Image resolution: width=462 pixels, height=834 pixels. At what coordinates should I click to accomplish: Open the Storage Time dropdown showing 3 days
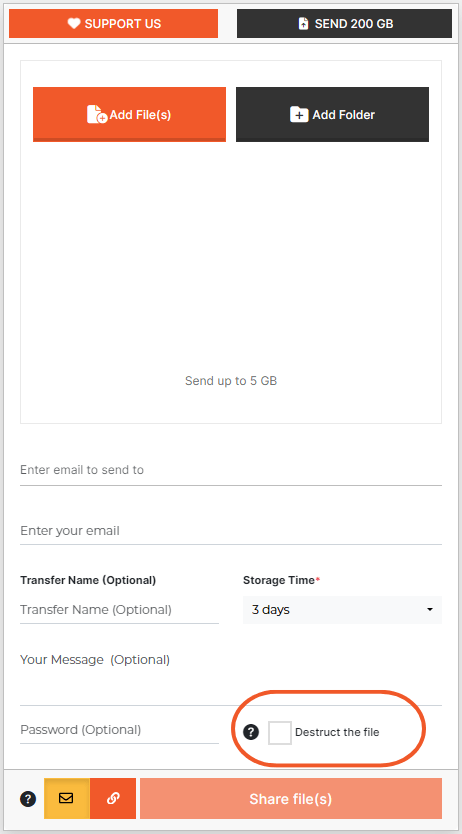342,610
